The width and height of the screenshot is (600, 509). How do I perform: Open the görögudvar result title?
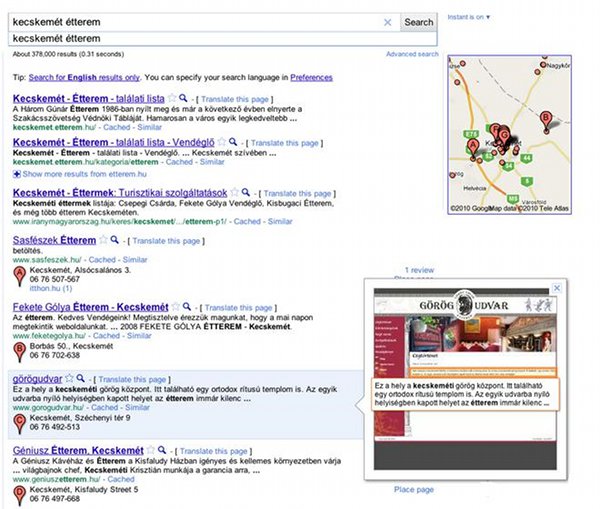coord(37,379)
